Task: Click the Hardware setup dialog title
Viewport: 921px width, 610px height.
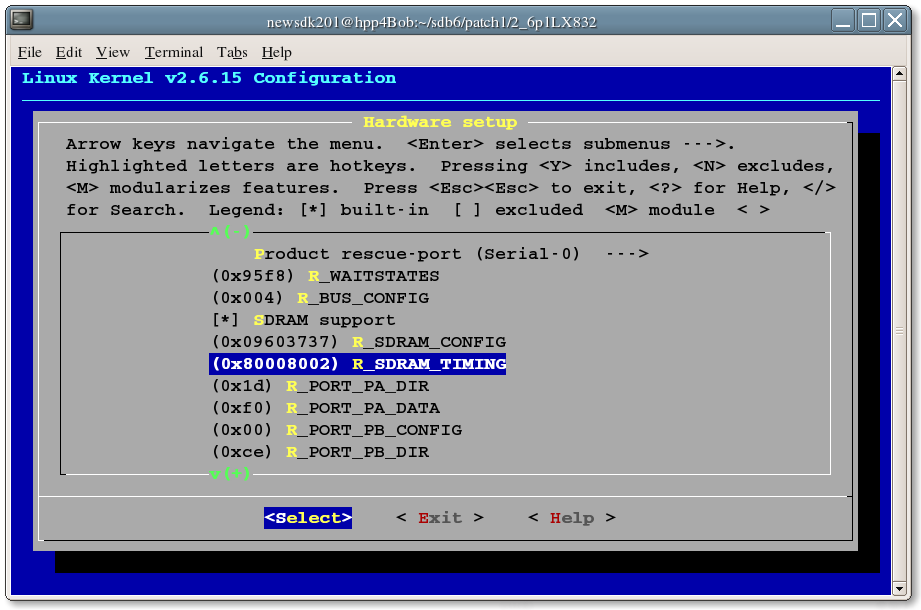Action: click(440, 122)
